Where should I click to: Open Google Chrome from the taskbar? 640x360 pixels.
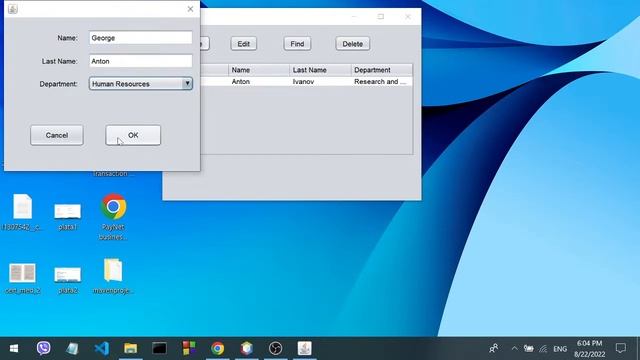(x=218, y=348)
